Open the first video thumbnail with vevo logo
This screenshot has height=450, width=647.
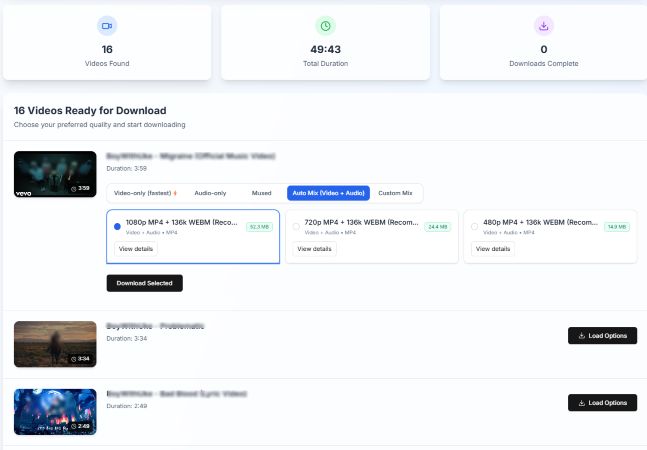55,175
